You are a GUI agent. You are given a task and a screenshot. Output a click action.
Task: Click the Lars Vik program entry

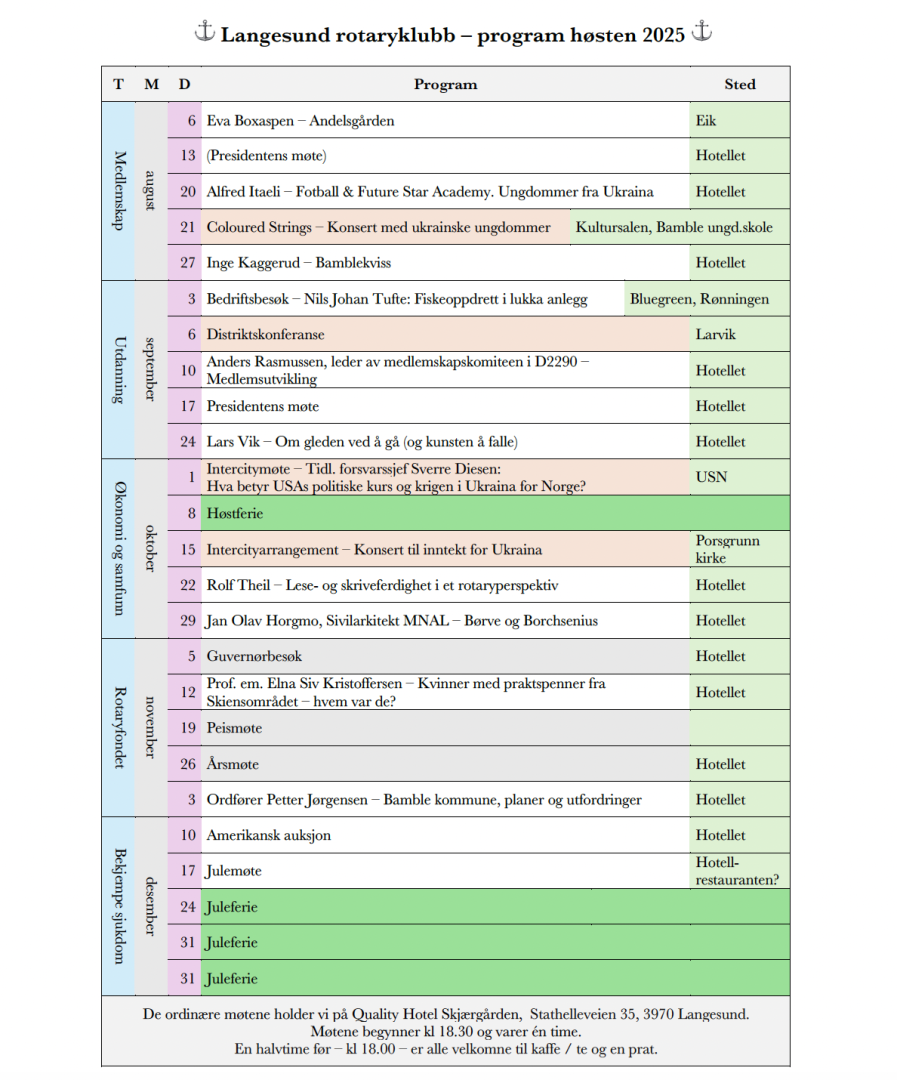click(361, 442)
